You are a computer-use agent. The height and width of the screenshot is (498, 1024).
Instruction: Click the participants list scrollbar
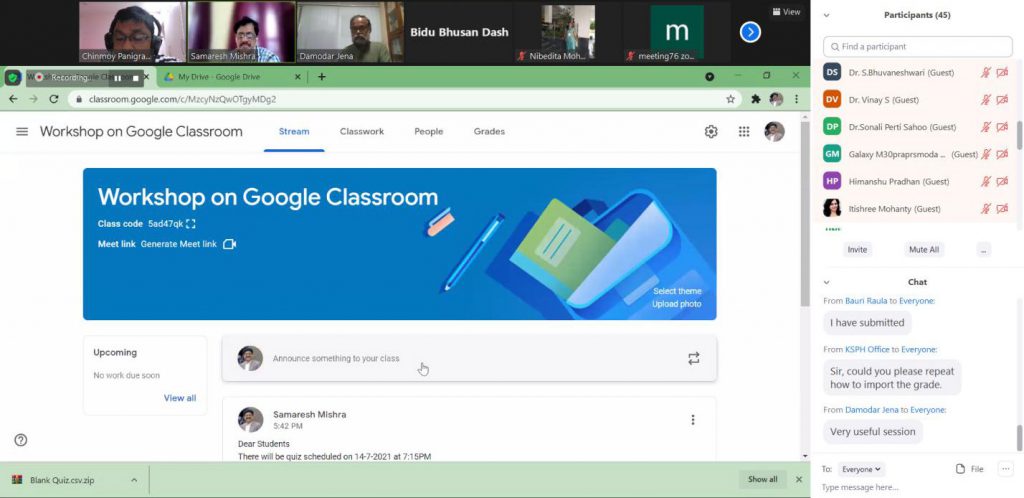1020,135
